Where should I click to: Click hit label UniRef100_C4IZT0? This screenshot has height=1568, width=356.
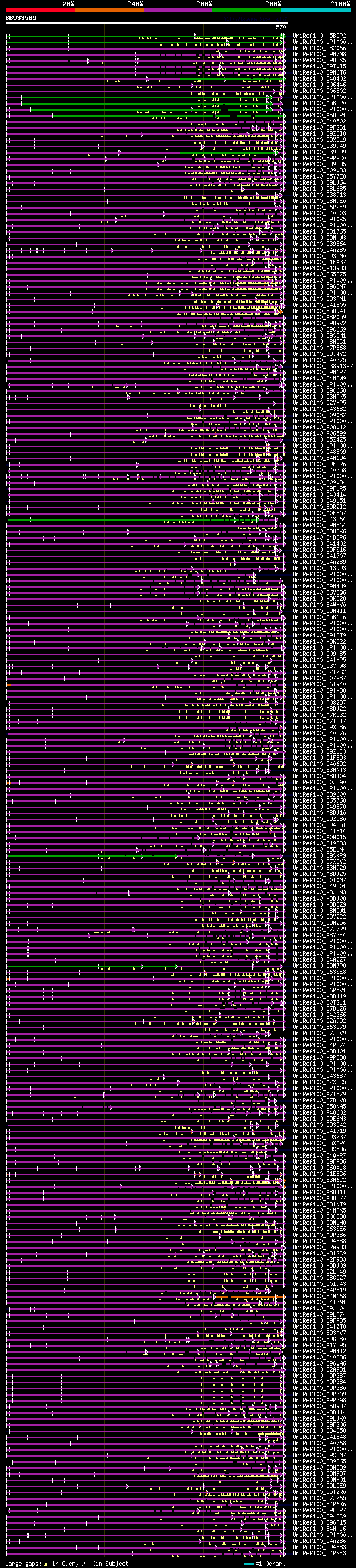[319, 1327]
